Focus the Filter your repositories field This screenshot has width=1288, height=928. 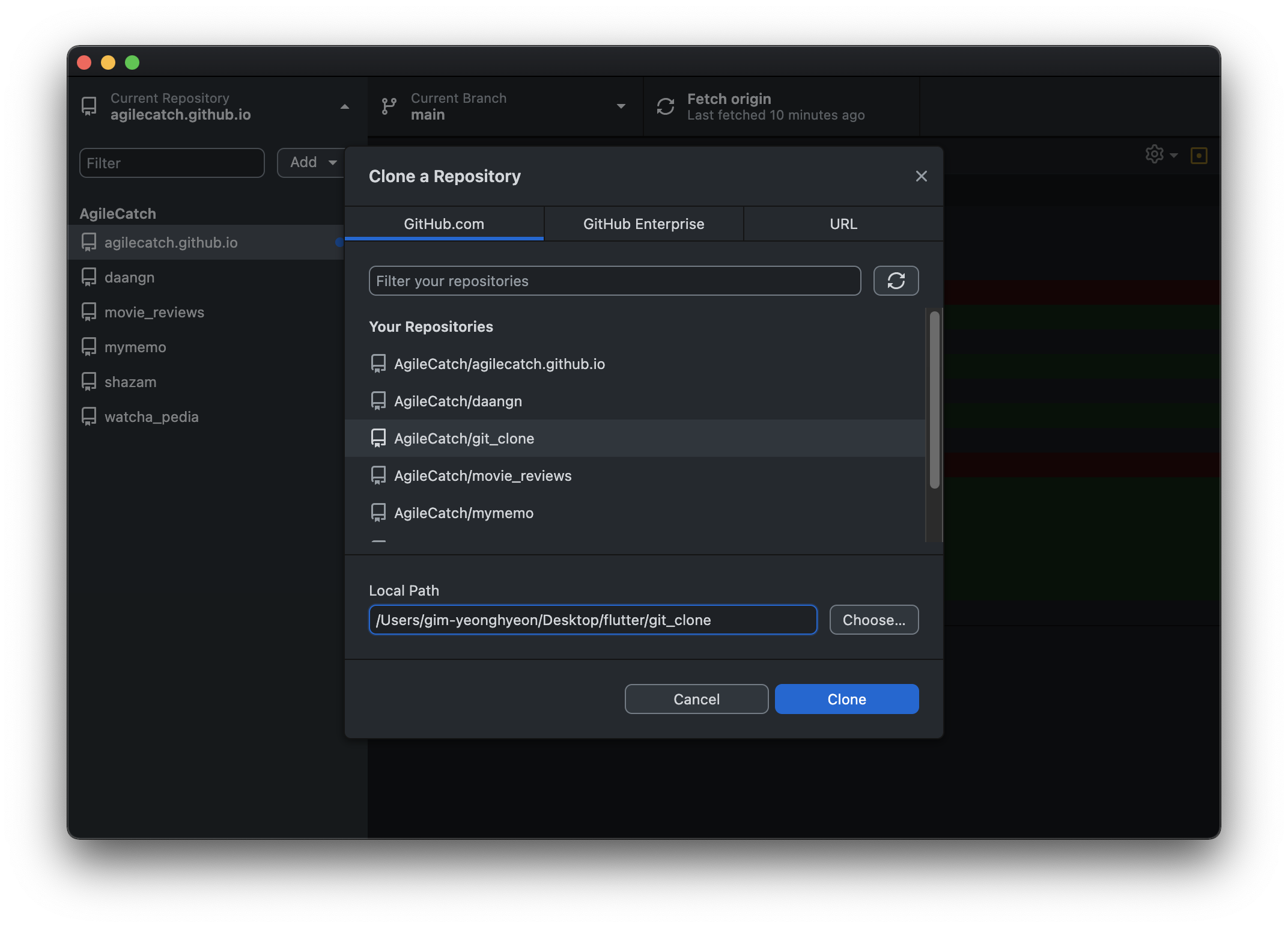point(615,281)
